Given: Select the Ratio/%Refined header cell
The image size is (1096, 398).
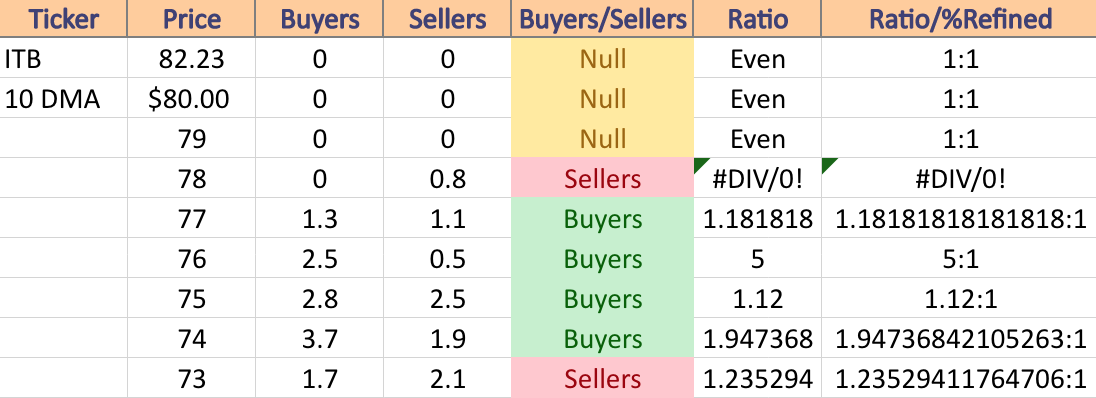Looking at the screenshot, I should click(959, 18).
